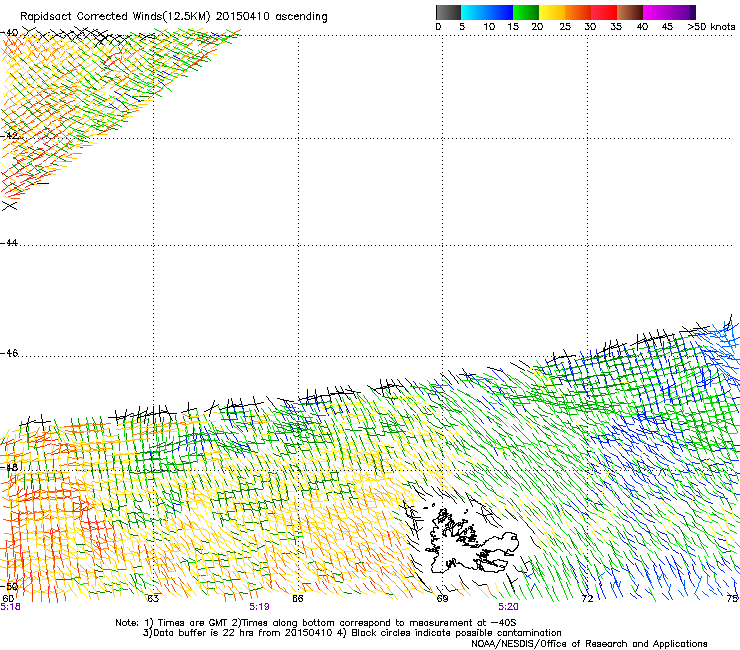Select the brown 35-40 knots legend color
Screen dimensions: 740x650
click(630, 12)
